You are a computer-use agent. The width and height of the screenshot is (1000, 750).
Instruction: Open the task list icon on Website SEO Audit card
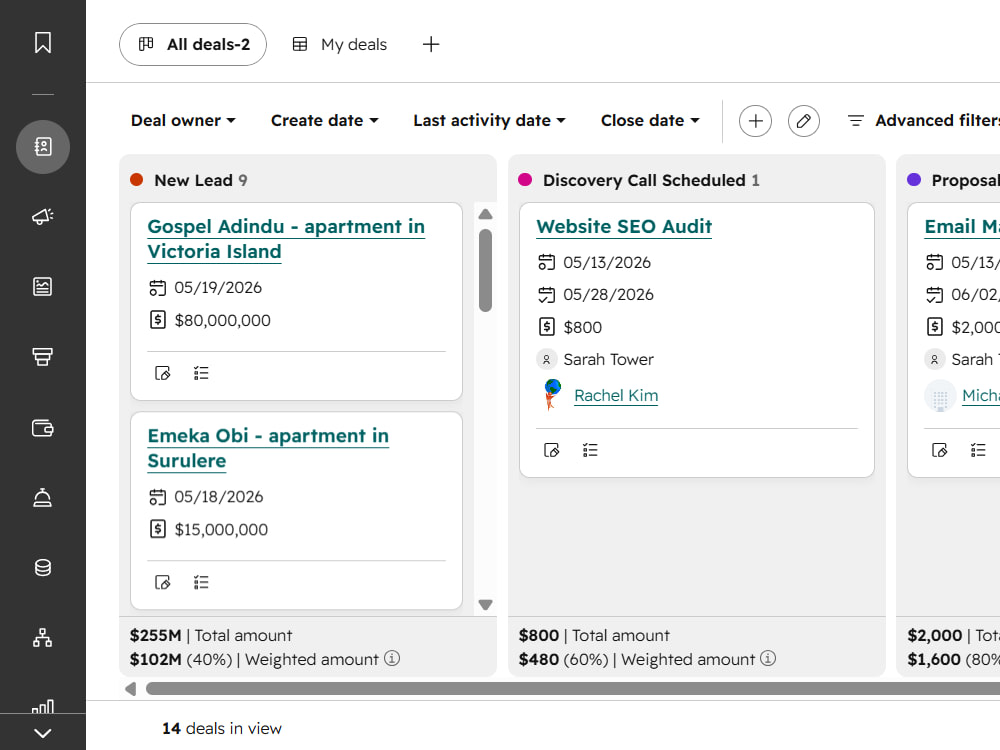[x=590, y=450]
